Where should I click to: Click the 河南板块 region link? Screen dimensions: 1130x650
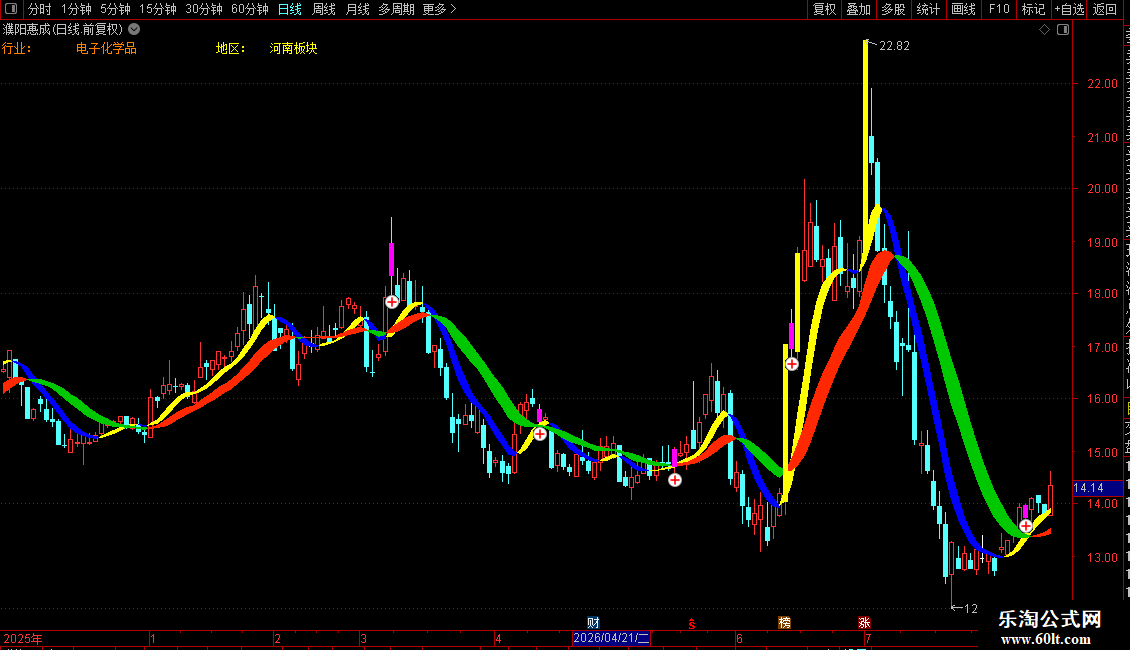point(293,48)
